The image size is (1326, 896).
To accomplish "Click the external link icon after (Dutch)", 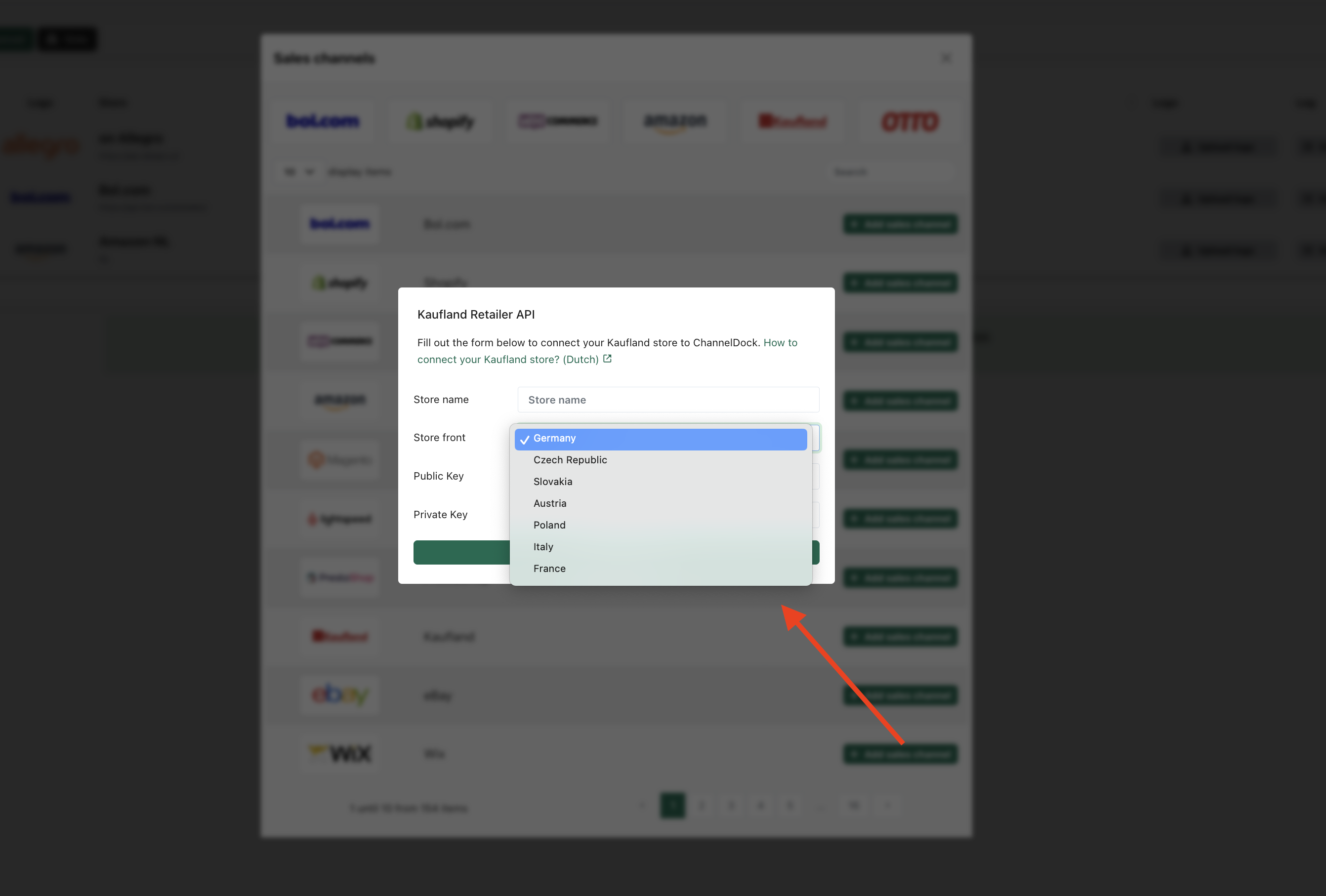I will [607, 359].
